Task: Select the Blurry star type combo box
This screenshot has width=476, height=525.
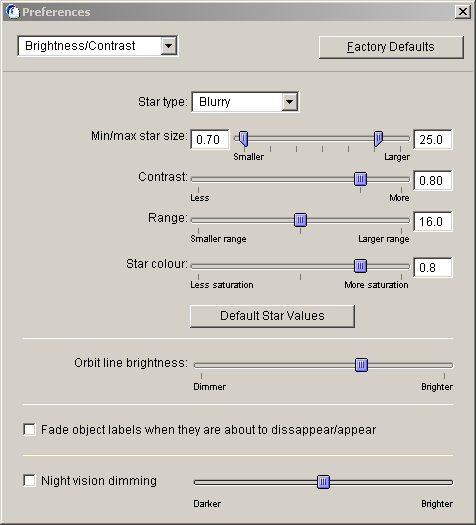Action: coord(245,102)
